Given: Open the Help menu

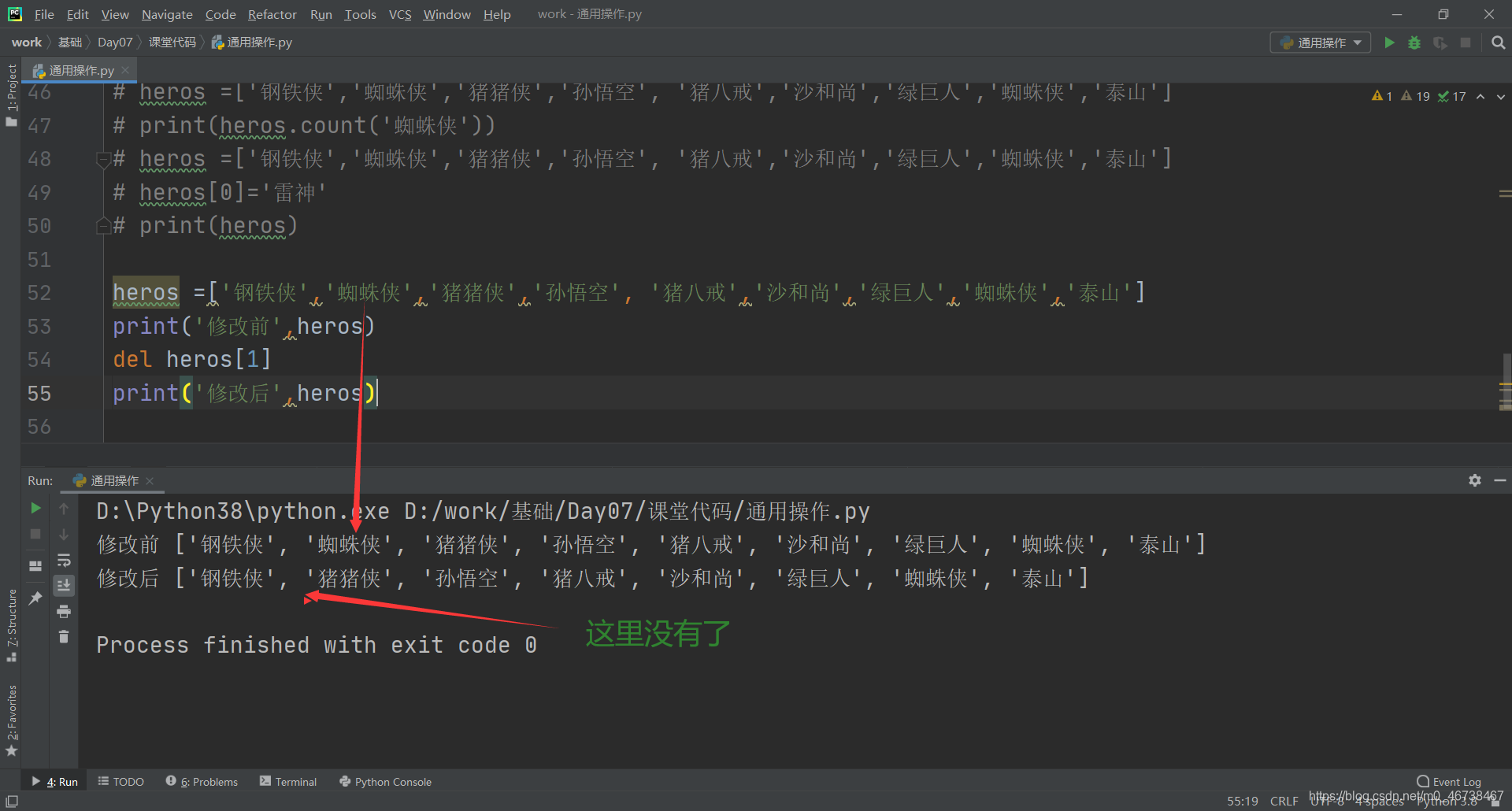Looking at the screenshot, I should click(497, 14).
